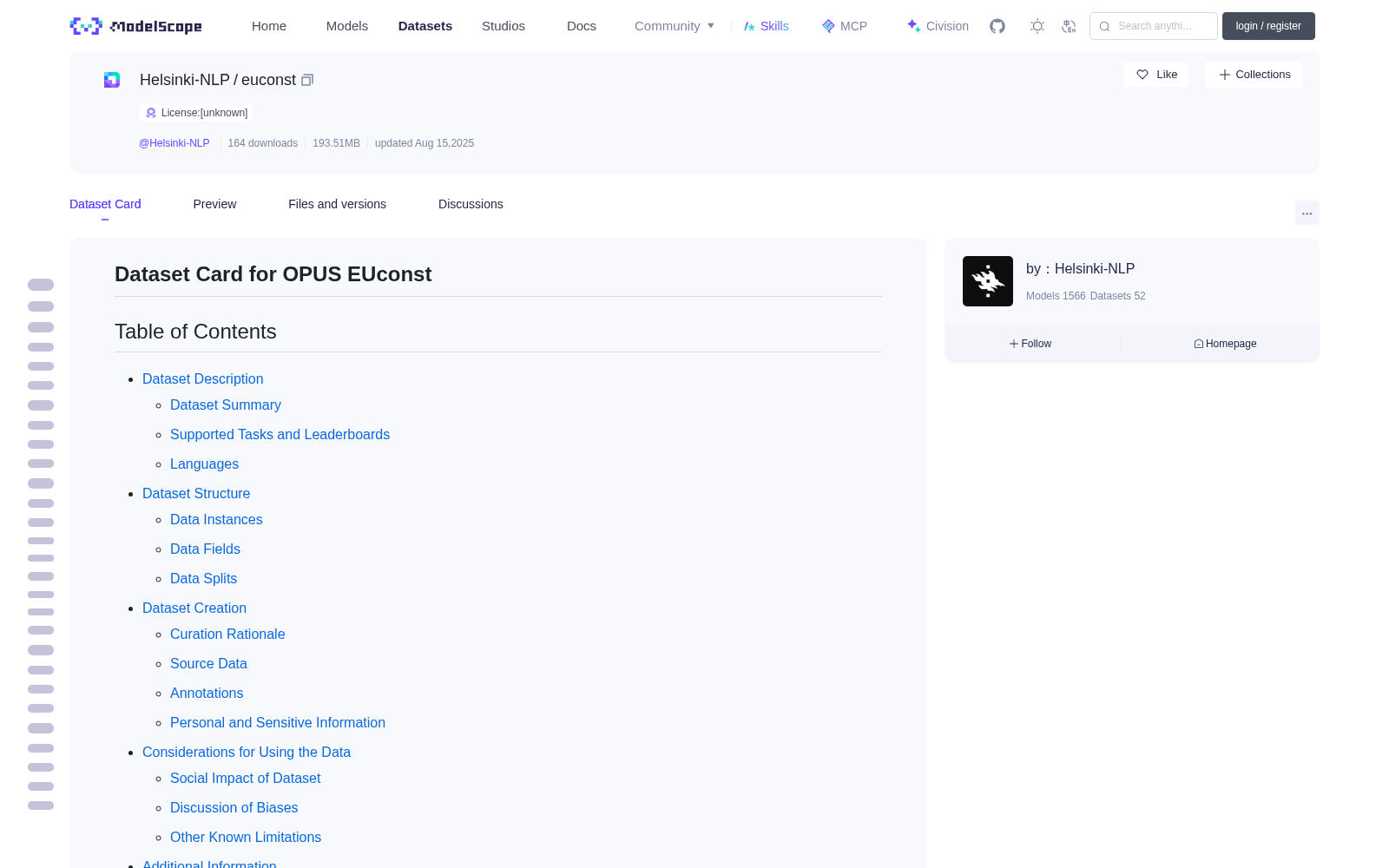Screen dimensions: 1389x868
Task: Add the dataset to Collections
Action: (1254, 75)
